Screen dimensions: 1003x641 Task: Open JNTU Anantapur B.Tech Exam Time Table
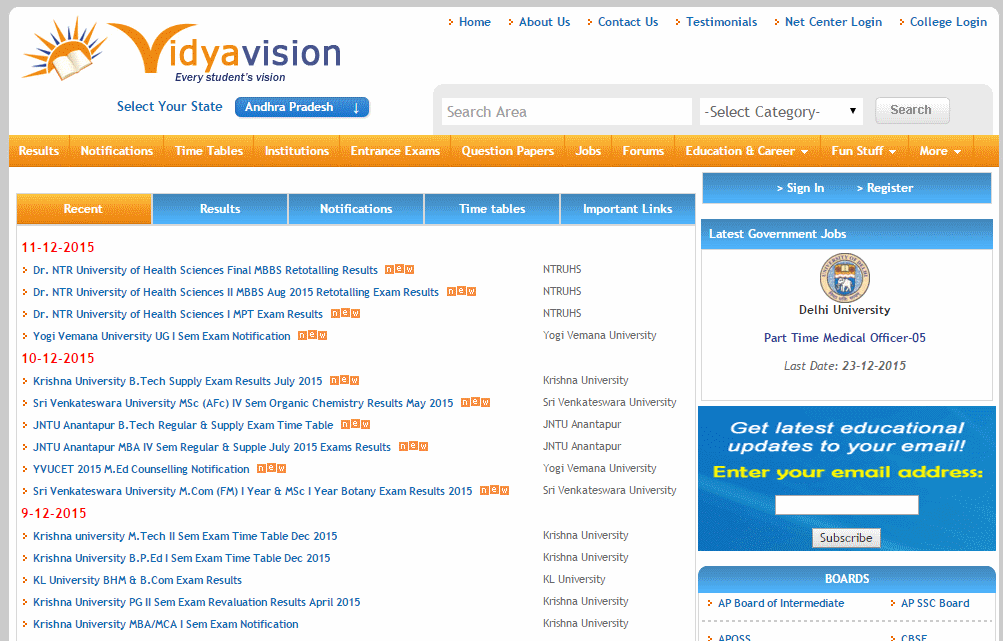click(183, 425)
